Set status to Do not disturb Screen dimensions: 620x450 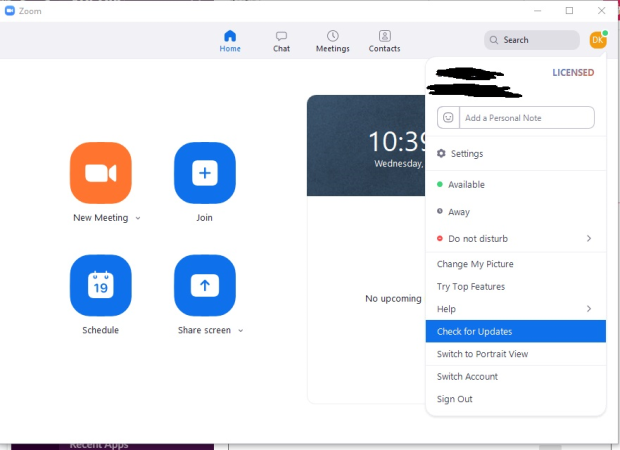[x=516, y=238]
